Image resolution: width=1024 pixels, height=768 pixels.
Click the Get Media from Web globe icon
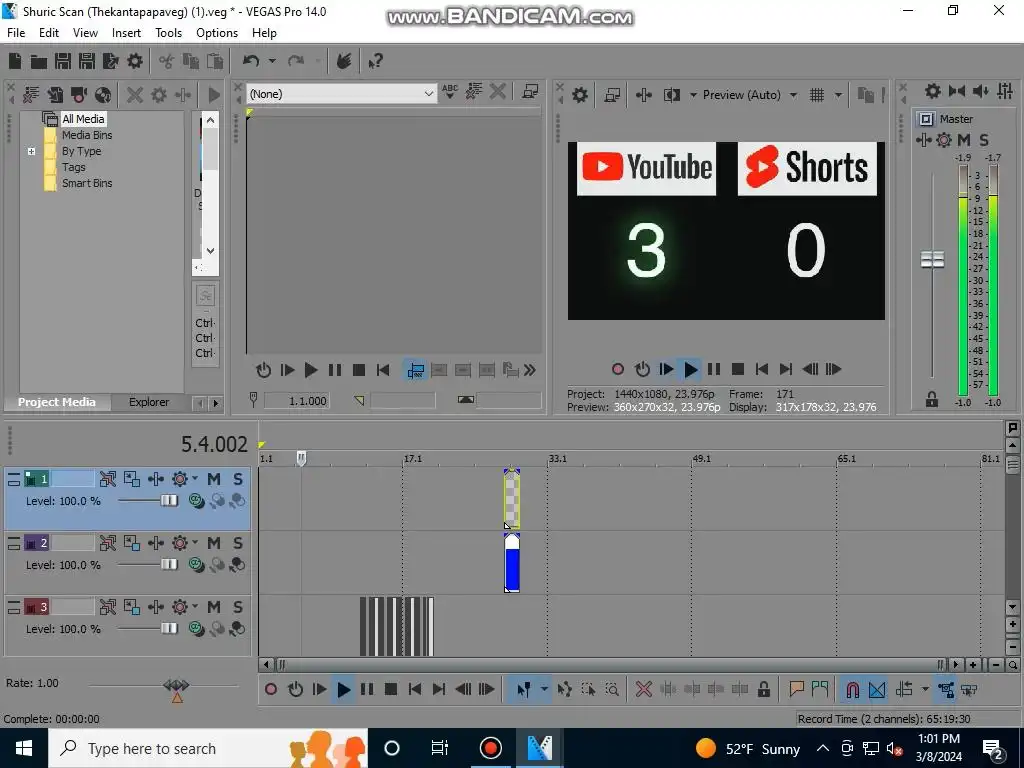[x=103, y=95]
